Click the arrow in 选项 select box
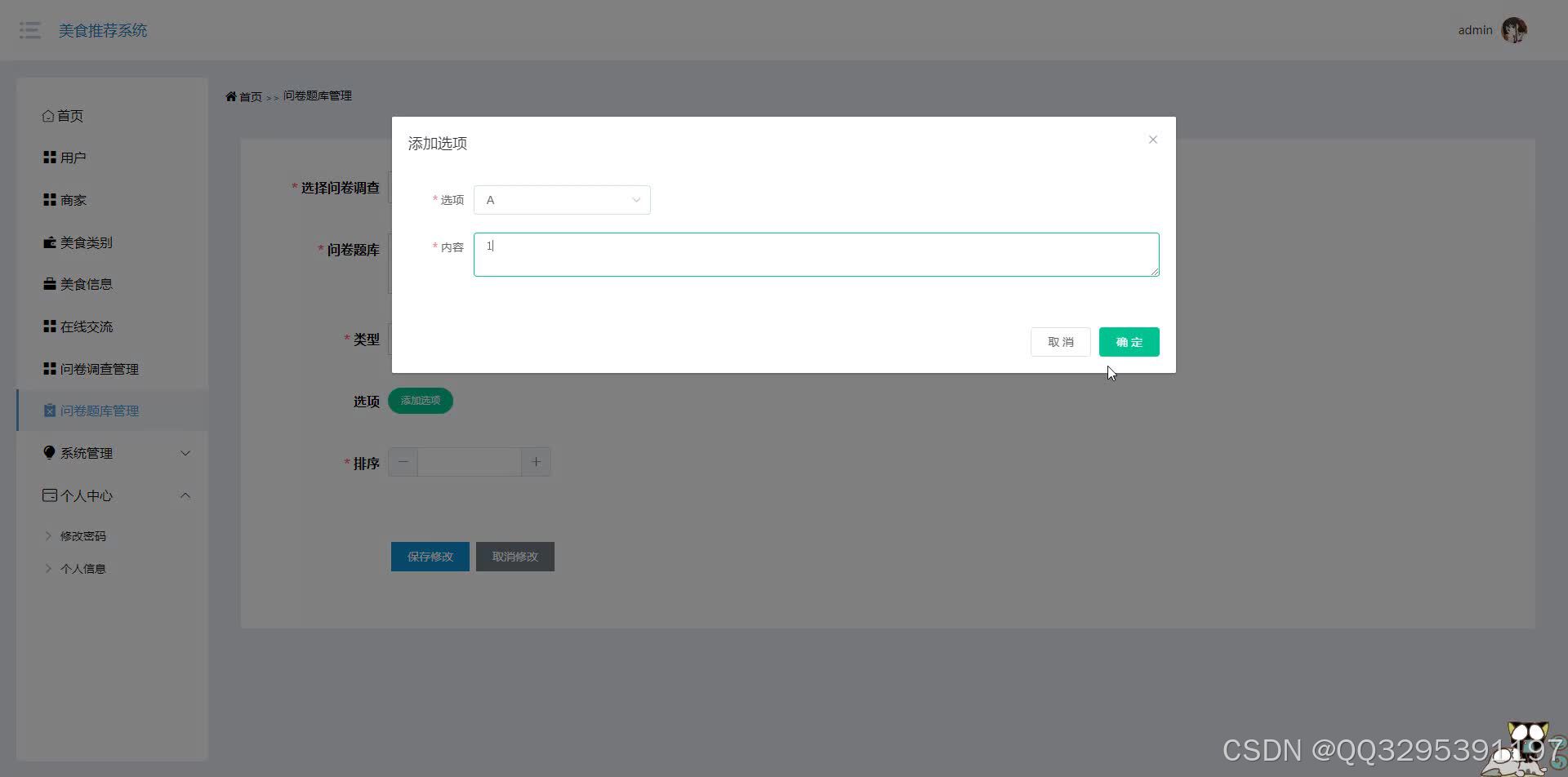 pyautogui.click(x=636, y=200)
